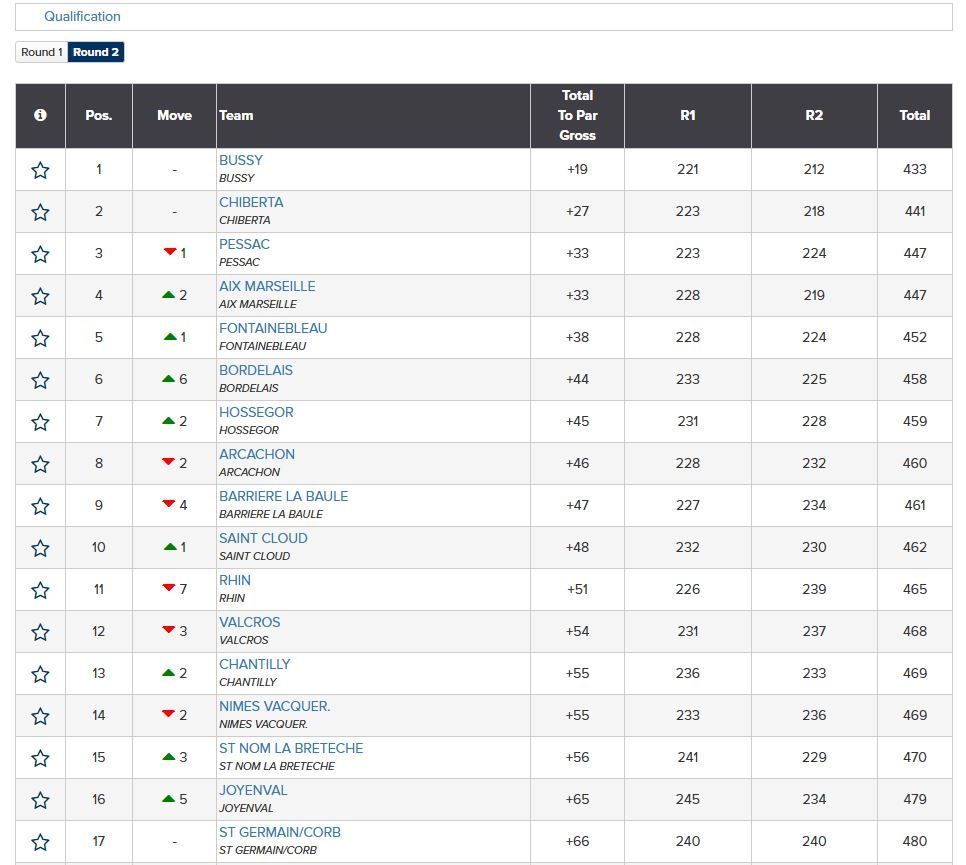Viewport: 966px width, 865px height.
Task: View the JOYENVAL team link
Action: (x=253, y=790)
